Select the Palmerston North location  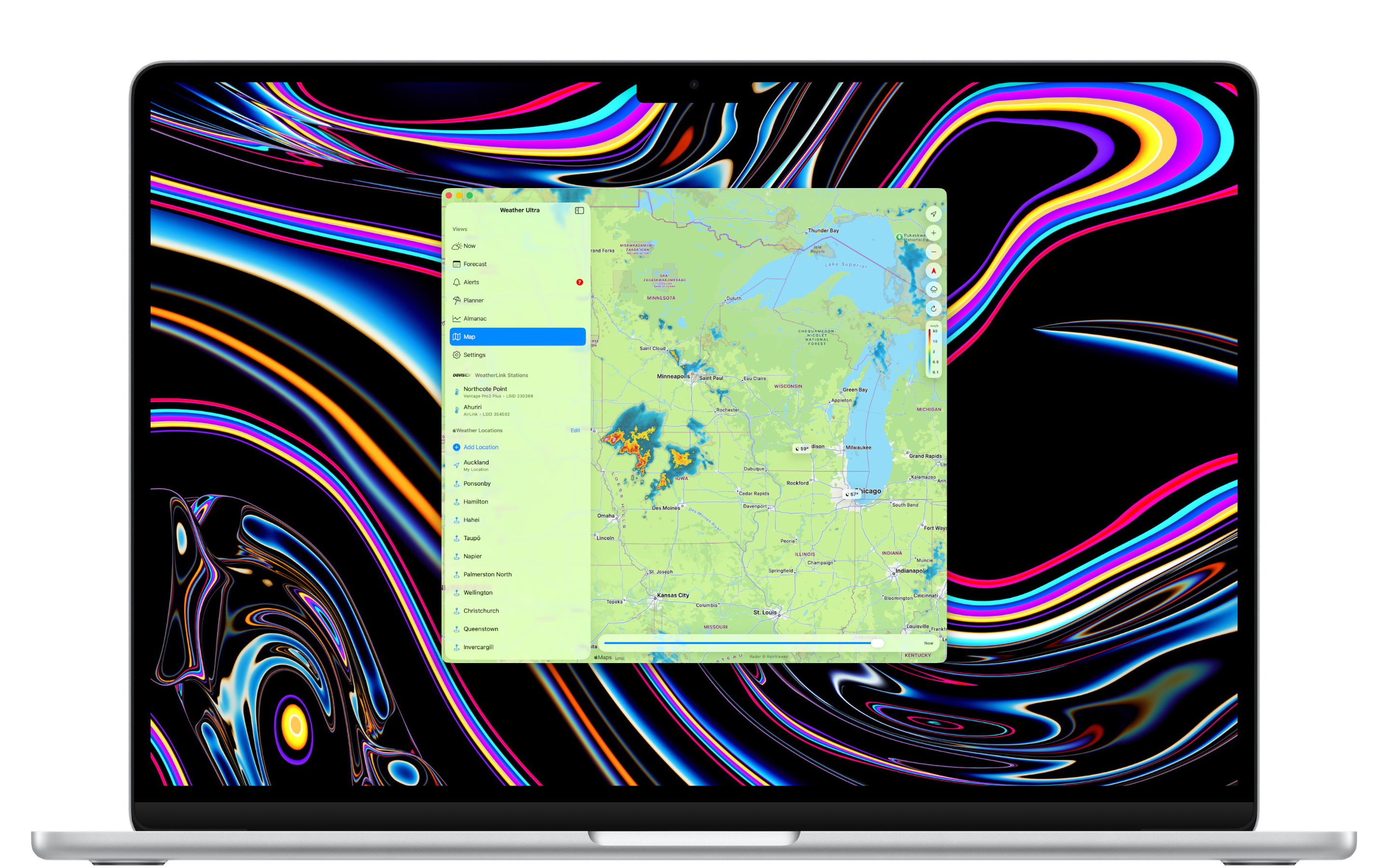click(517, 574)
